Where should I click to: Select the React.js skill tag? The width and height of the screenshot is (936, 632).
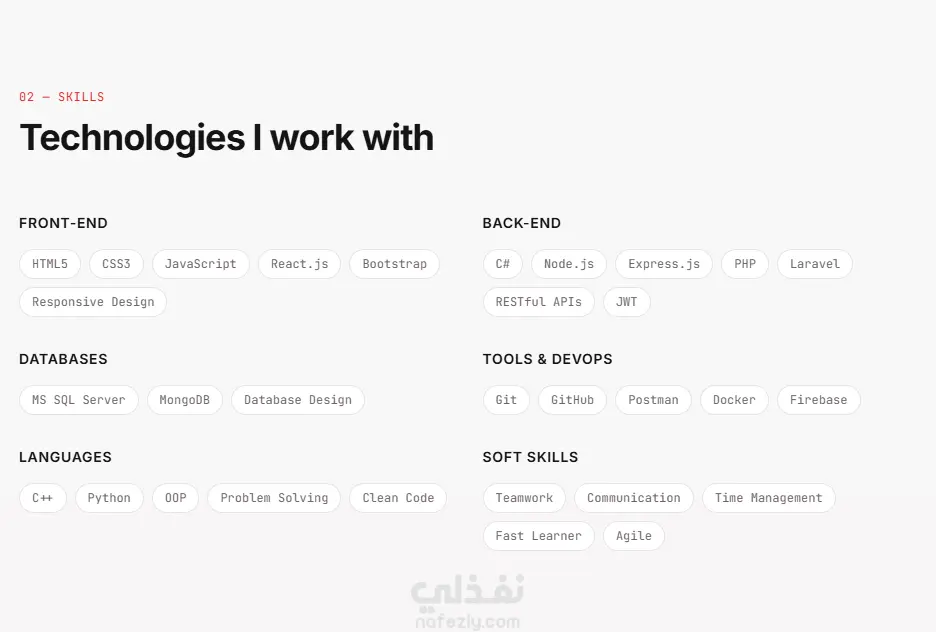coord(299,264)
